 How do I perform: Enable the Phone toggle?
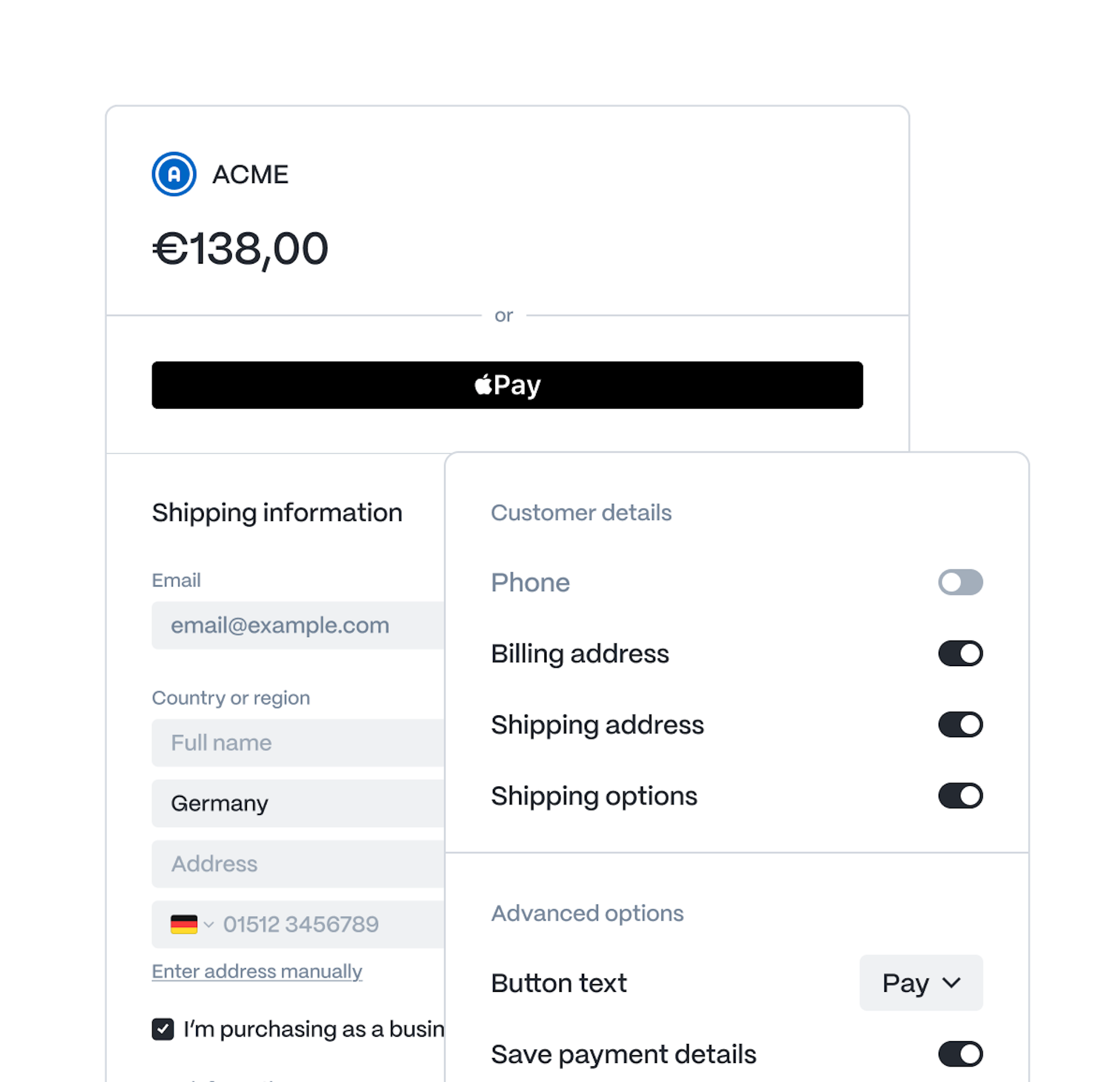pyautogui.click(x=960, y=582)
